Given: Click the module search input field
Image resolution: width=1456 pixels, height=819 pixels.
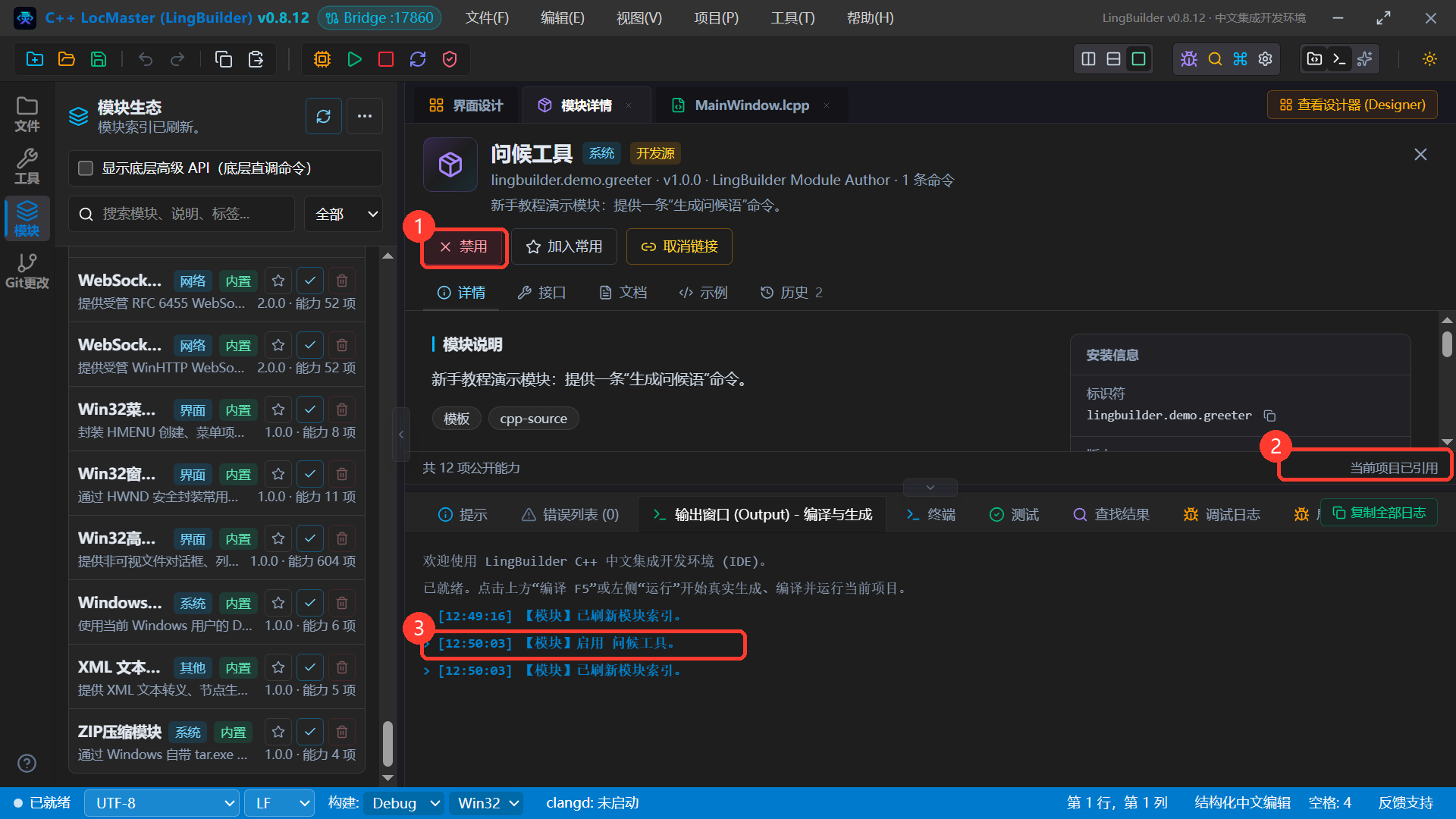Looking at the screenshot, I should 182,214.
